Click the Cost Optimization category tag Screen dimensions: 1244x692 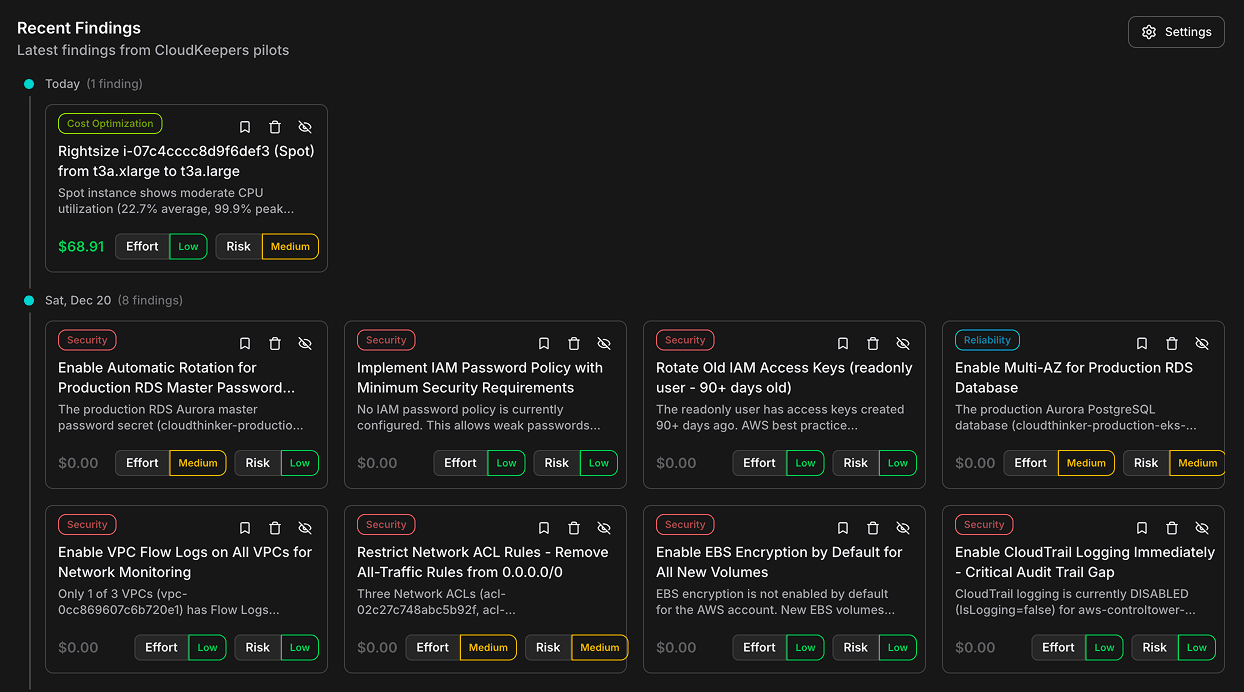110,123
